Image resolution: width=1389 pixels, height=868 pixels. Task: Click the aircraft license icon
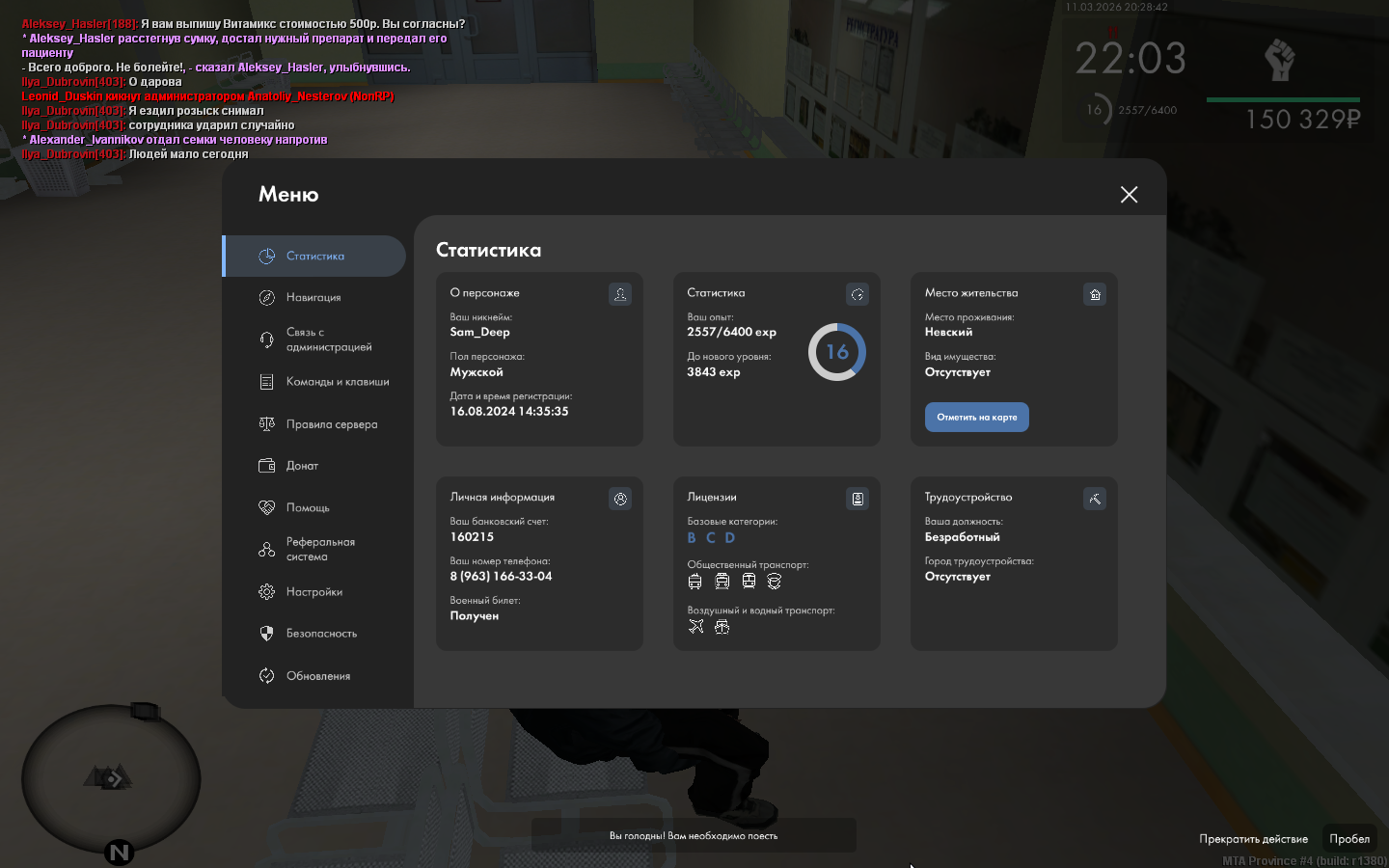click(696, 627)
